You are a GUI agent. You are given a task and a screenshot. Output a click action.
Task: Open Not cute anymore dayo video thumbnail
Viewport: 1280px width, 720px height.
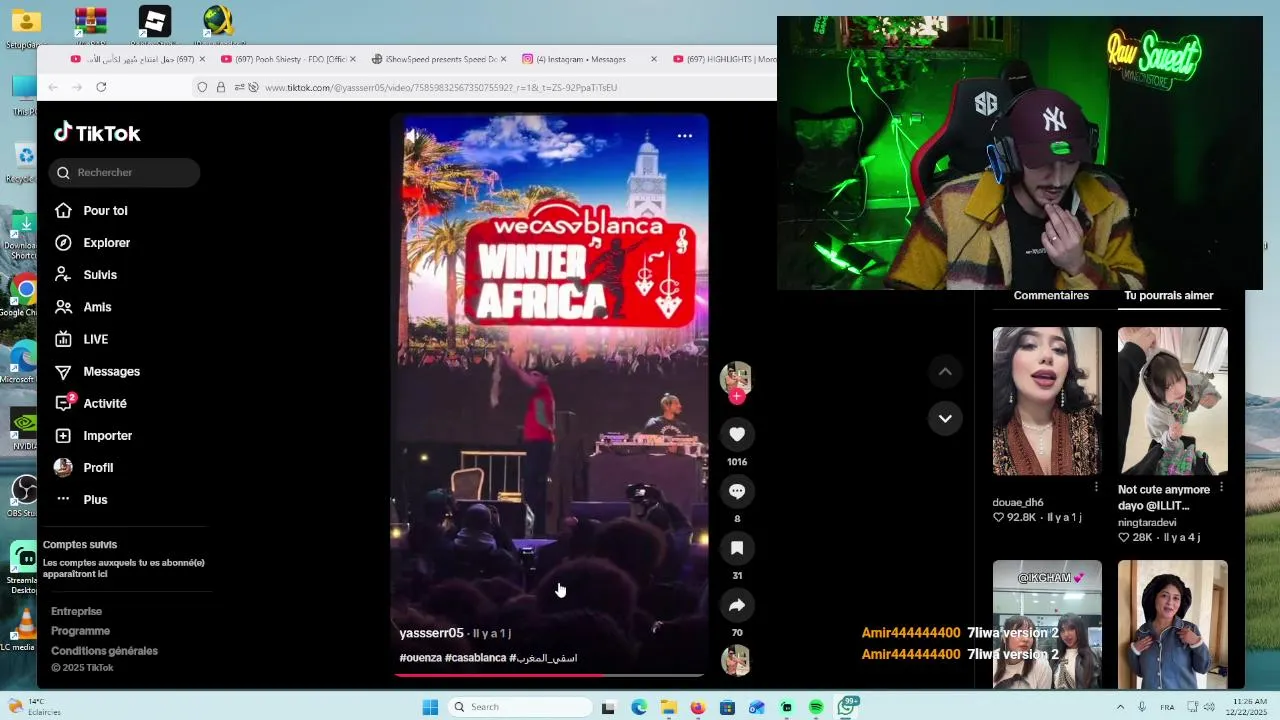(1172, 401)
